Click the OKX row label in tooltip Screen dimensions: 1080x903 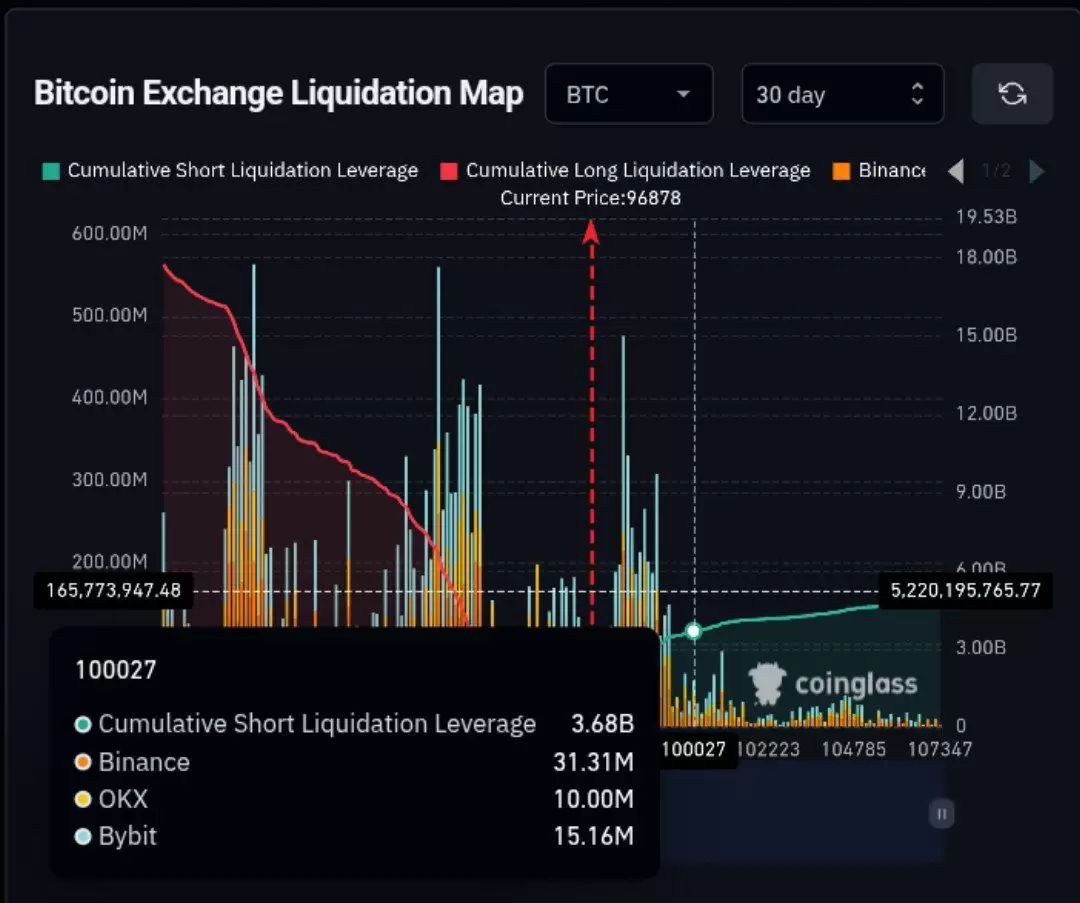(x=123, y=799)
